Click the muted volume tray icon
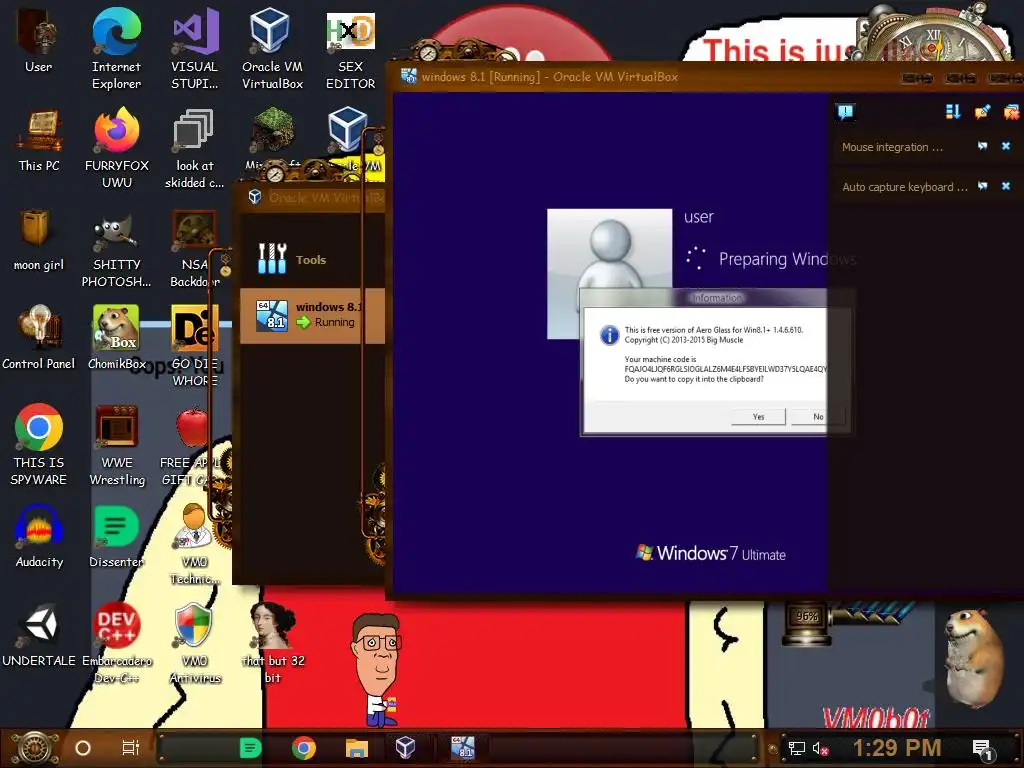 coord(820,749)
